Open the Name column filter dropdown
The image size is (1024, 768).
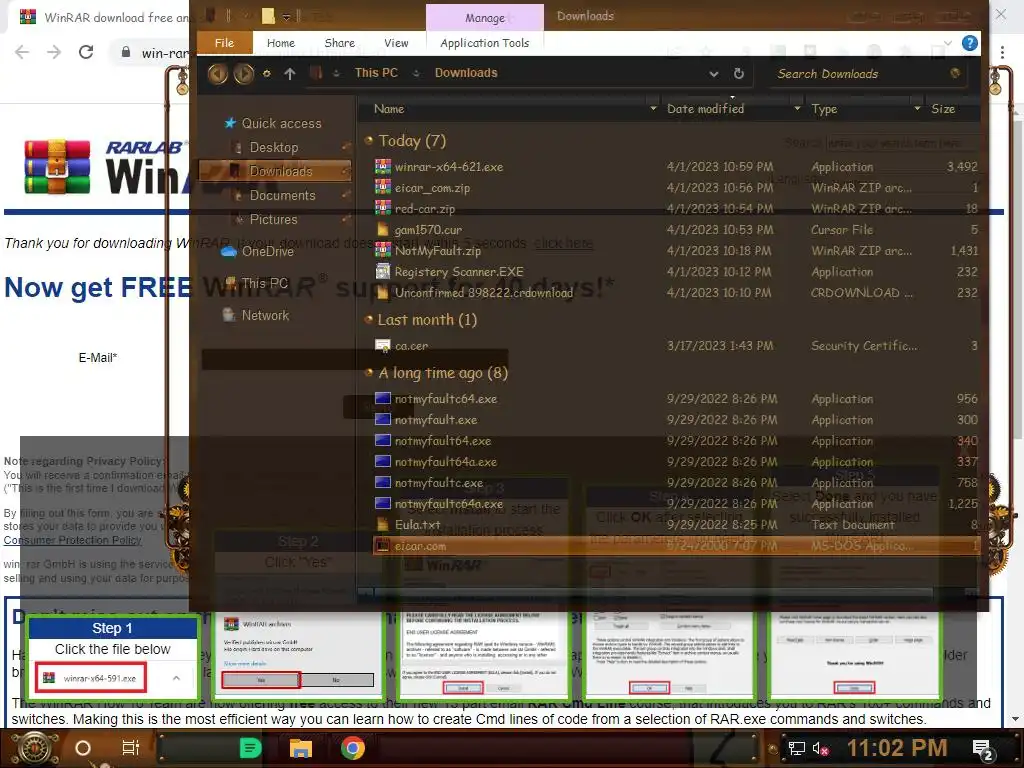coord(653,108)
